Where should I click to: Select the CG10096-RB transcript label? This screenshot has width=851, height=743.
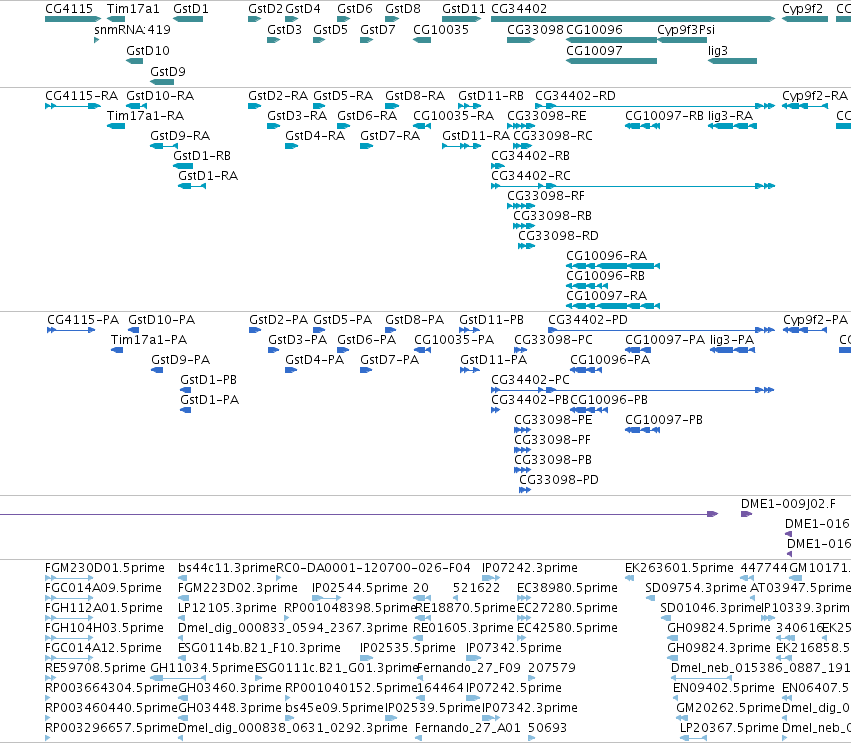coord(605,276)
